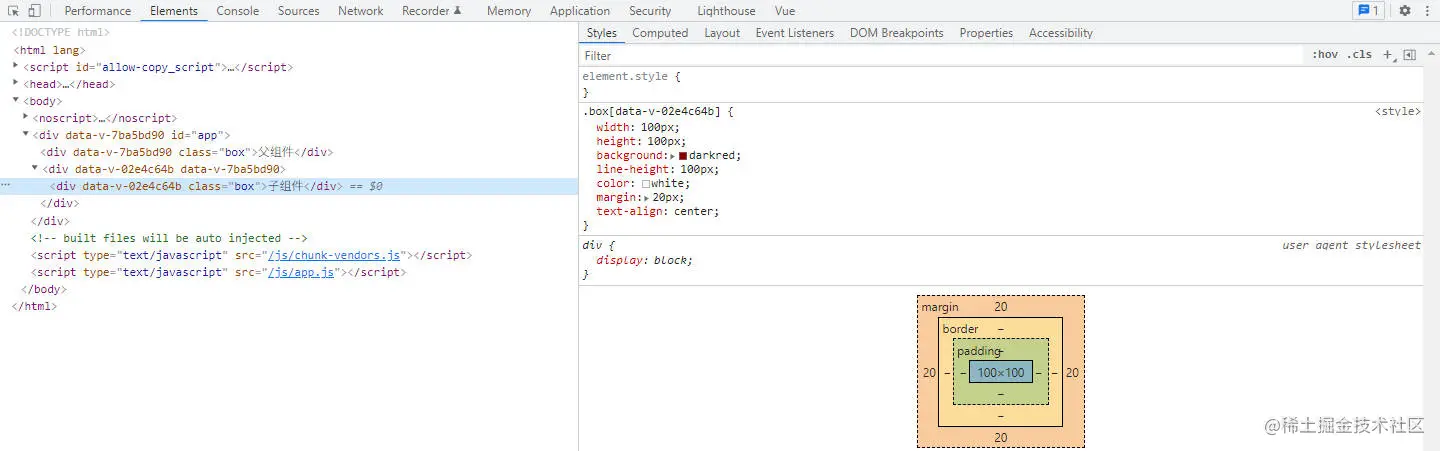
Task: Open the Application tab
Action: (580, 11)
